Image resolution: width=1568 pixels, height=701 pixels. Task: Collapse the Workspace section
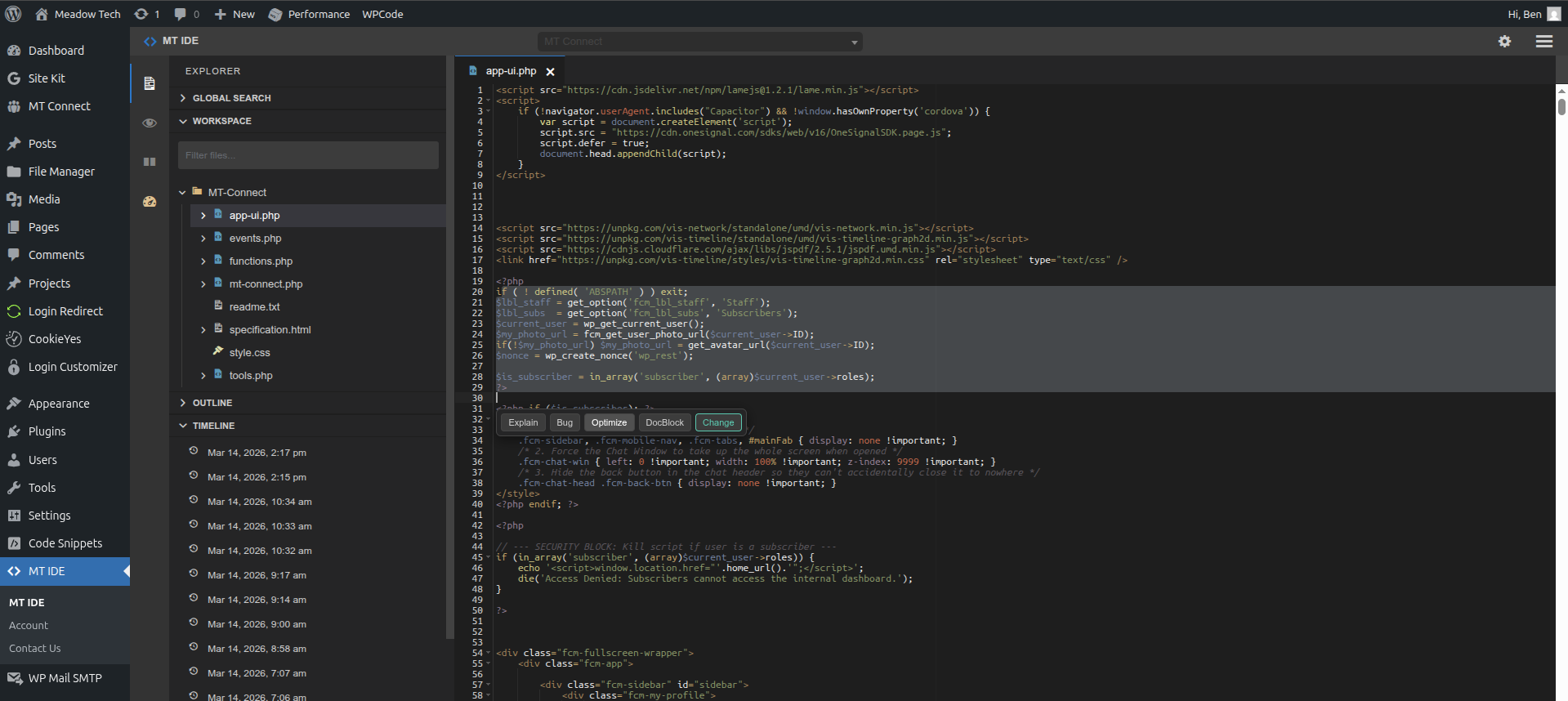(307, 121)
